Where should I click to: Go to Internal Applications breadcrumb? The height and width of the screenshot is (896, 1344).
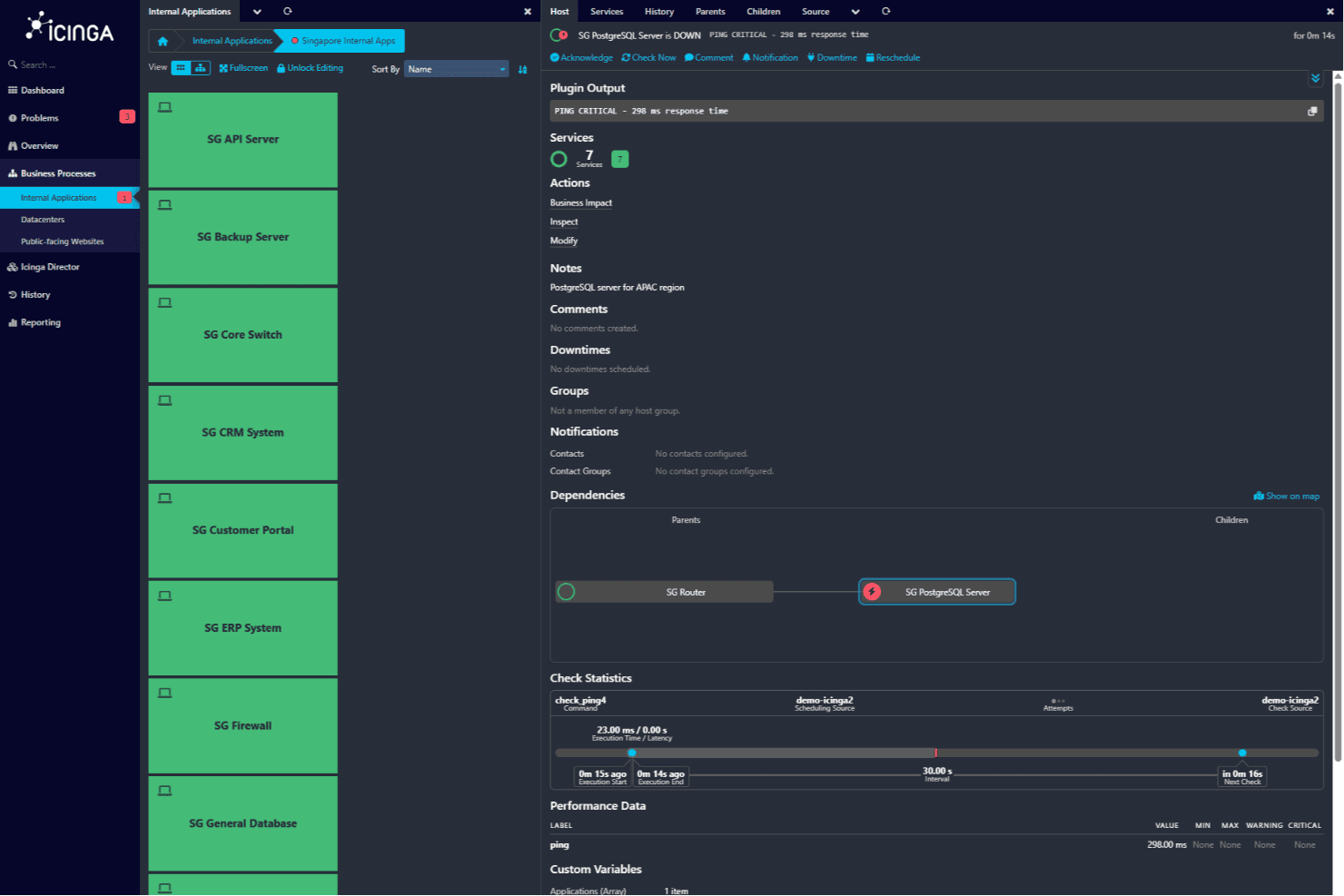tap(232, 41)
